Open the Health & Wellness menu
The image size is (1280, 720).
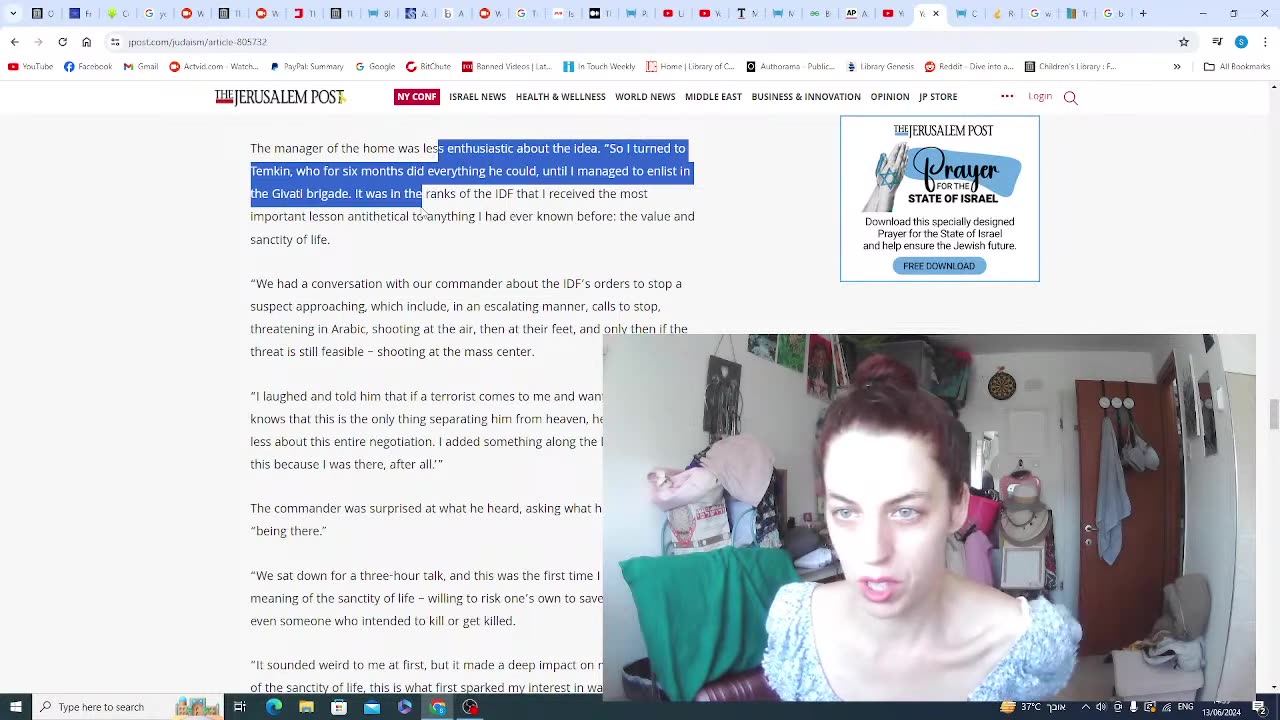(560, 97)
